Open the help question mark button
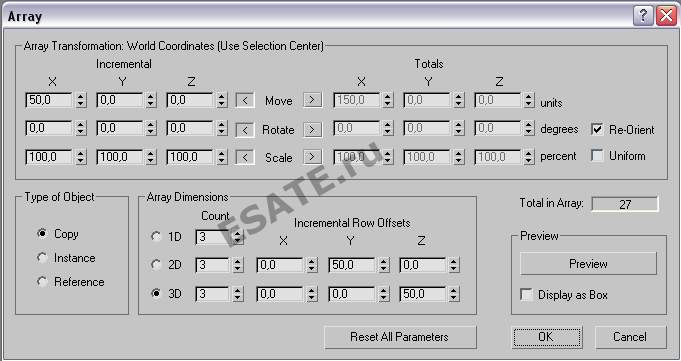This screenshot has height=361, width=681. [x=643, y=16]
